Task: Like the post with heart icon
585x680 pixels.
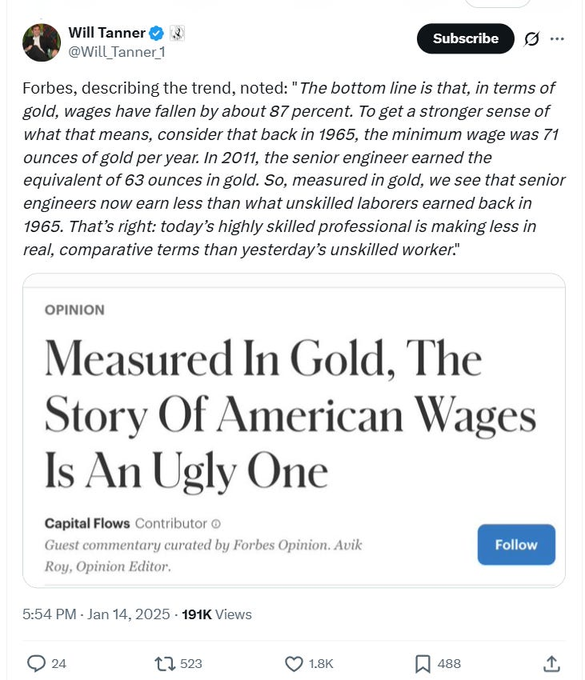Action: 294,664
